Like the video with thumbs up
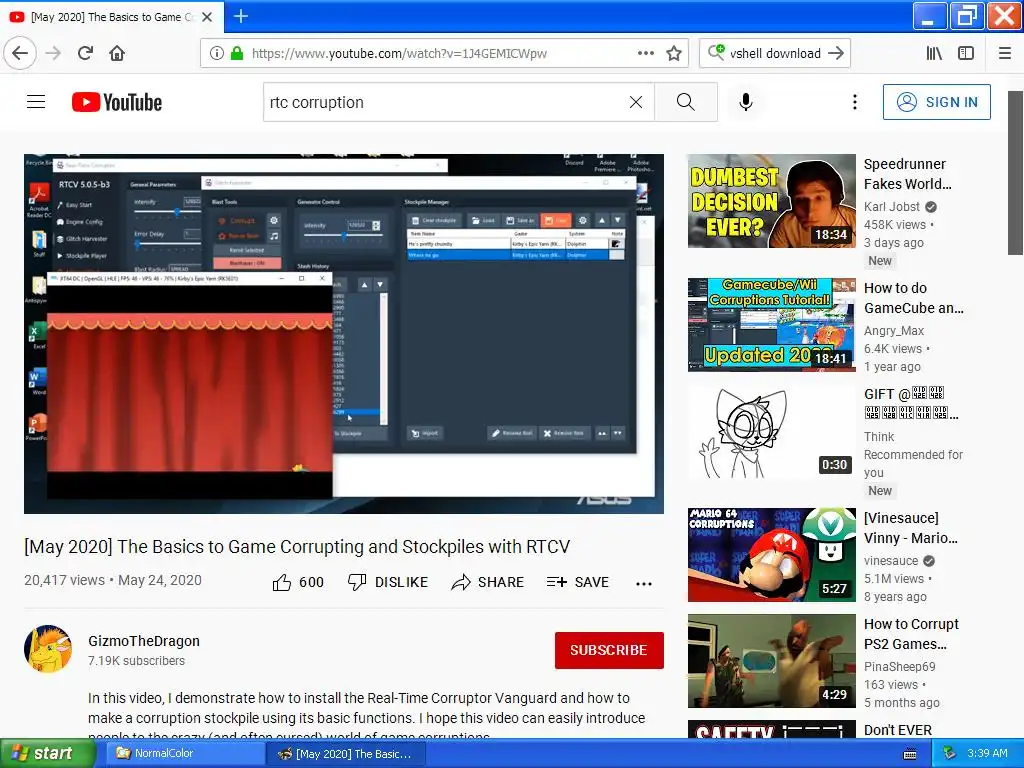Image resolution: width=1024 pixels, height=768 pixels. [298, 582]
